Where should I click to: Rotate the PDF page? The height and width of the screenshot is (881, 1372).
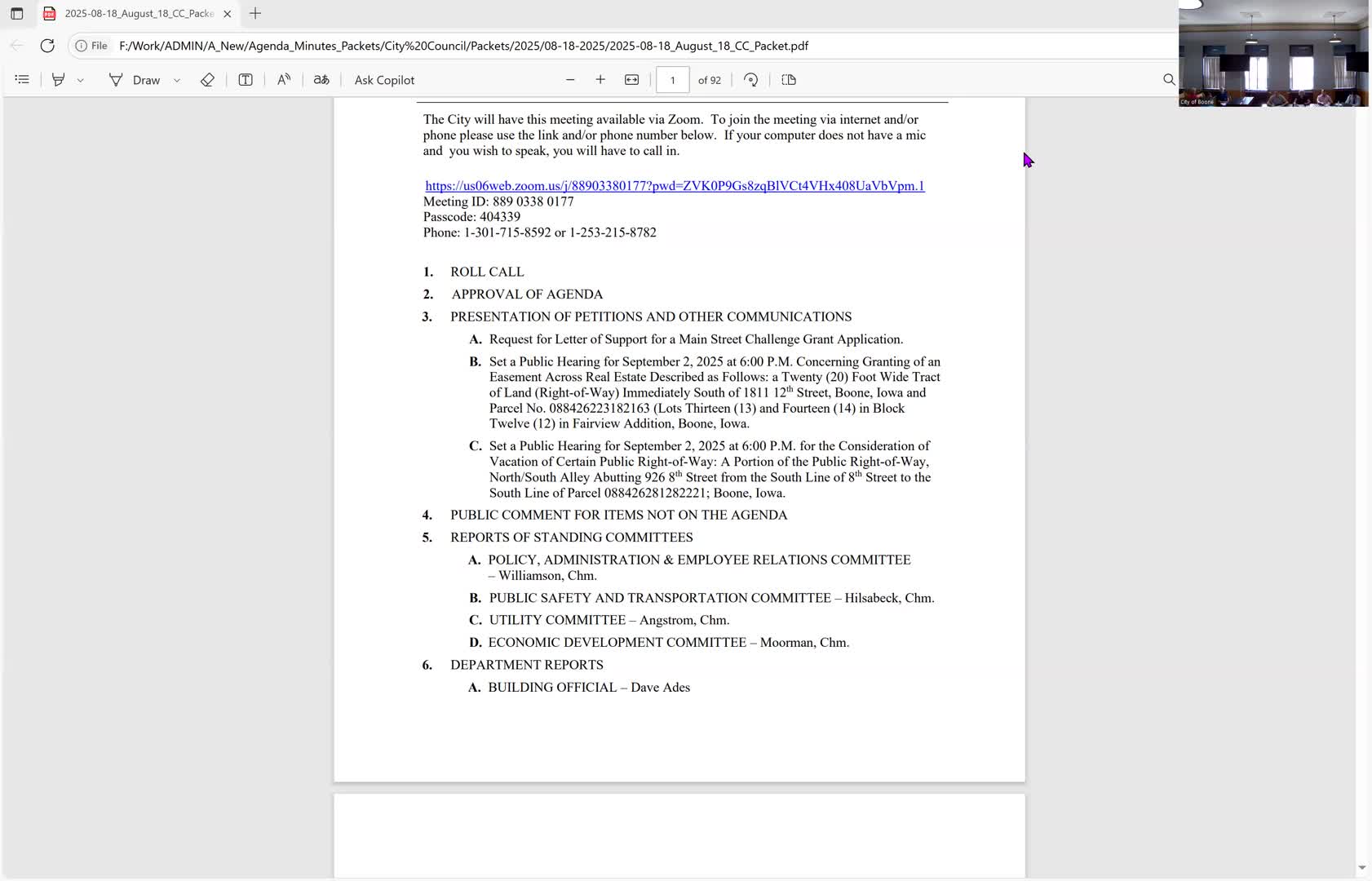point(751,80)
